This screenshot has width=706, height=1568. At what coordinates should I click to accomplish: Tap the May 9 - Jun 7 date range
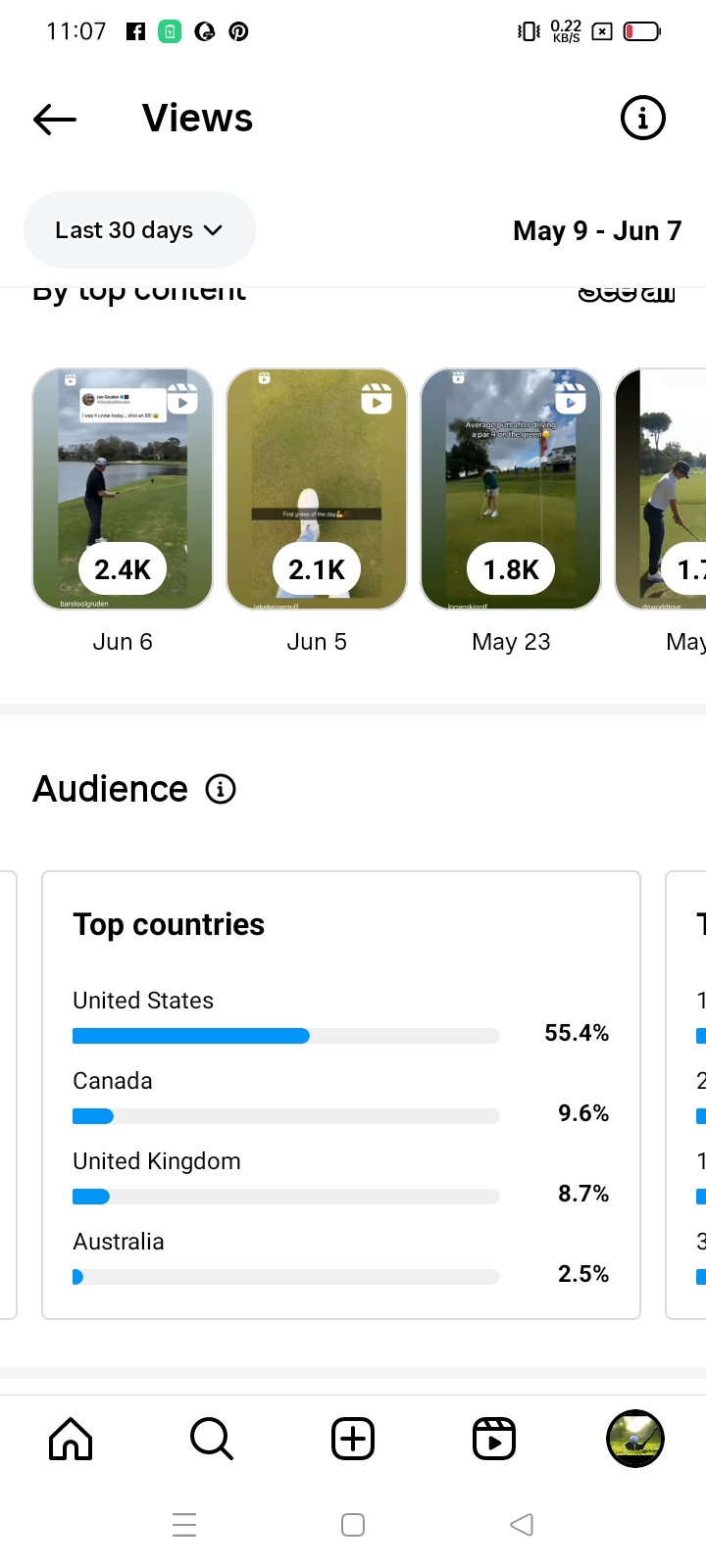tap(597, 231)
